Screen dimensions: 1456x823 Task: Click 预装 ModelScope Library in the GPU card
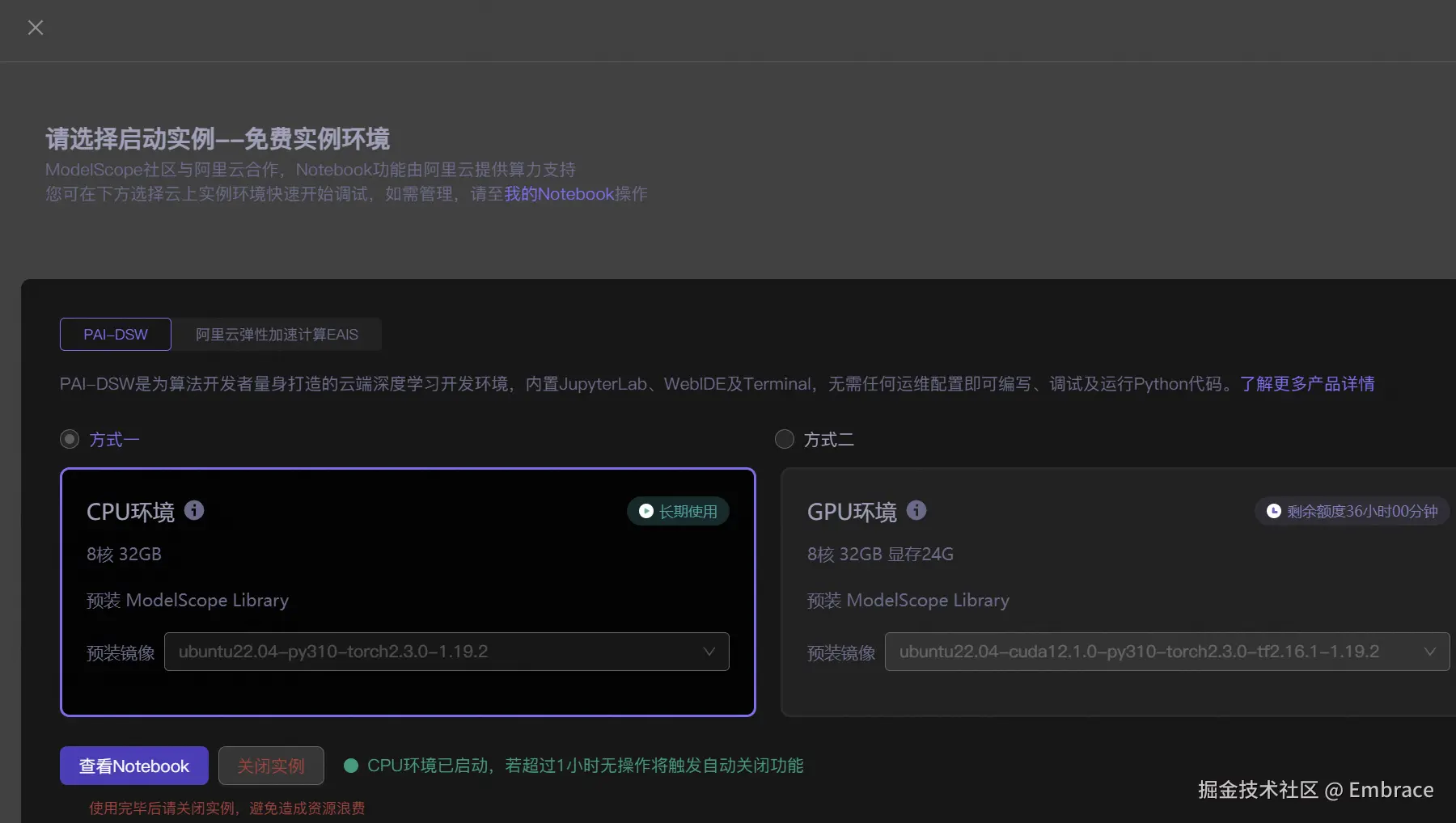908,601
